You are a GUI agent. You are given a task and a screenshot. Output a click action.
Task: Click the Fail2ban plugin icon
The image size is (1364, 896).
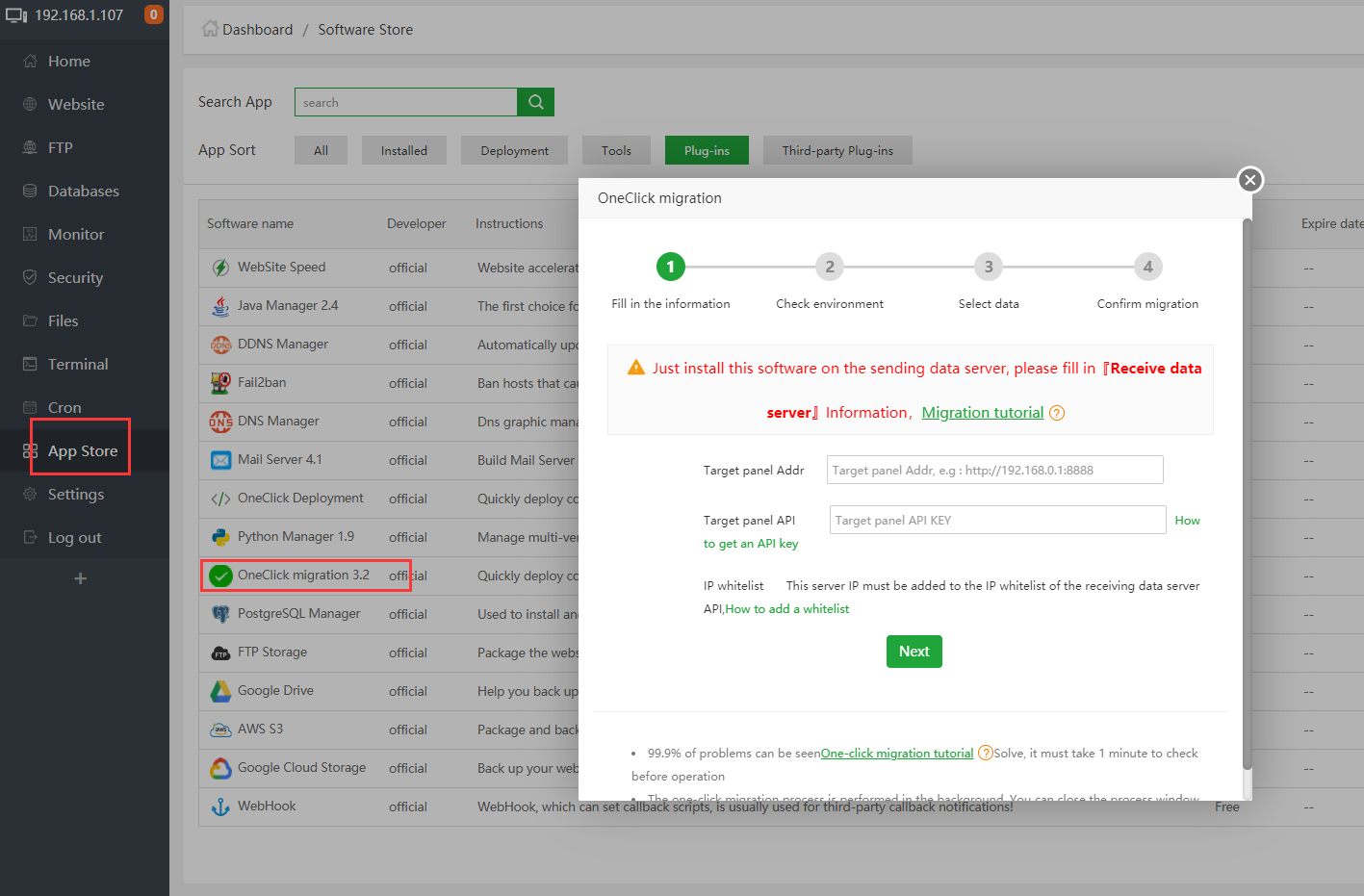click(220, 383)
